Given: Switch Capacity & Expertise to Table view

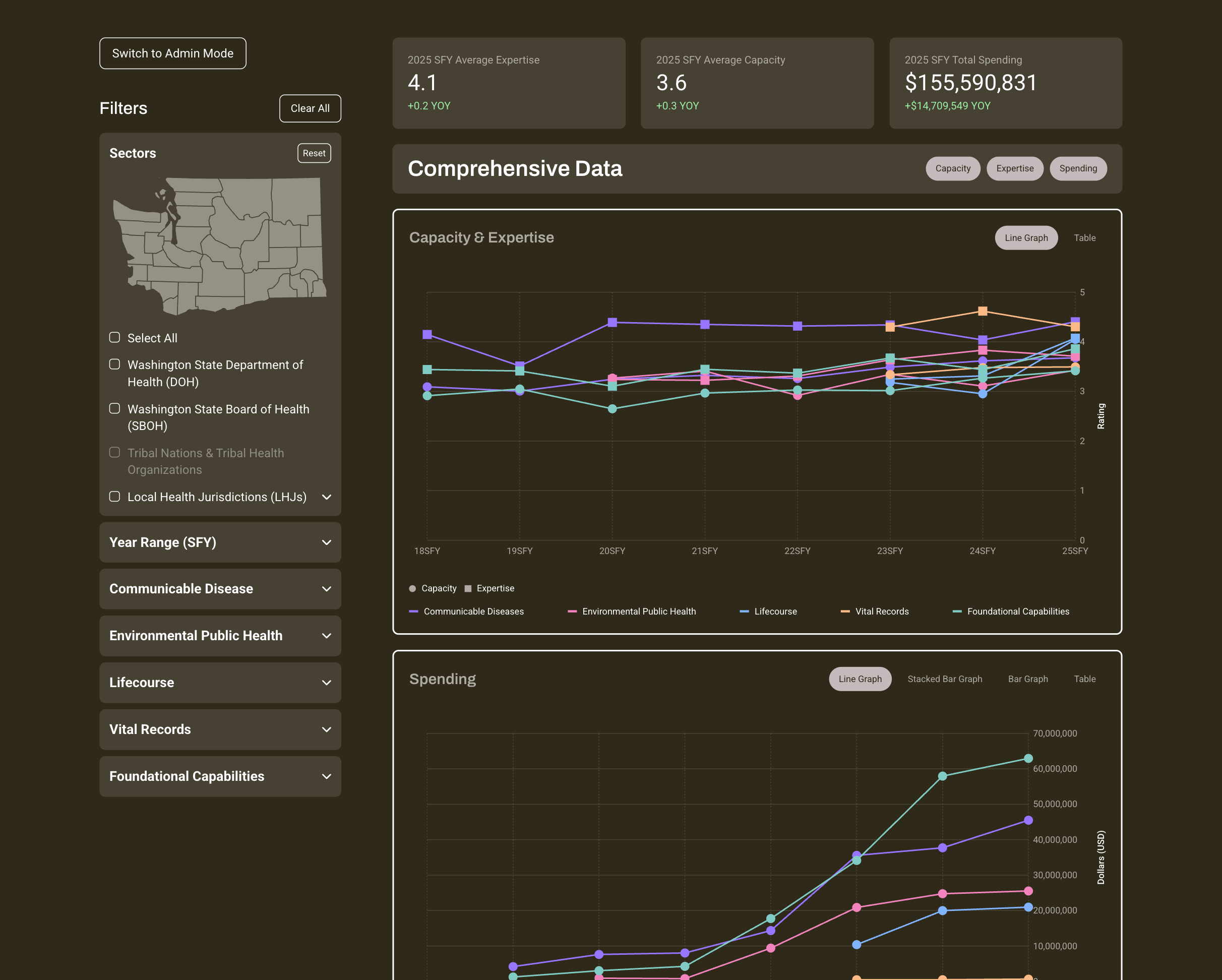Looking at the screenshot, I should click(x=1084, y=237).
